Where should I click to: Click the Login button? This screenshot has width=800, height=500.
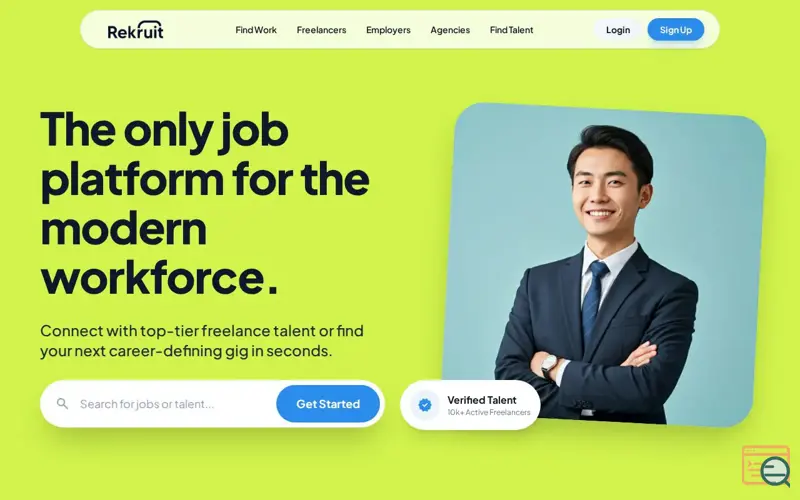(x=618, y=30)
